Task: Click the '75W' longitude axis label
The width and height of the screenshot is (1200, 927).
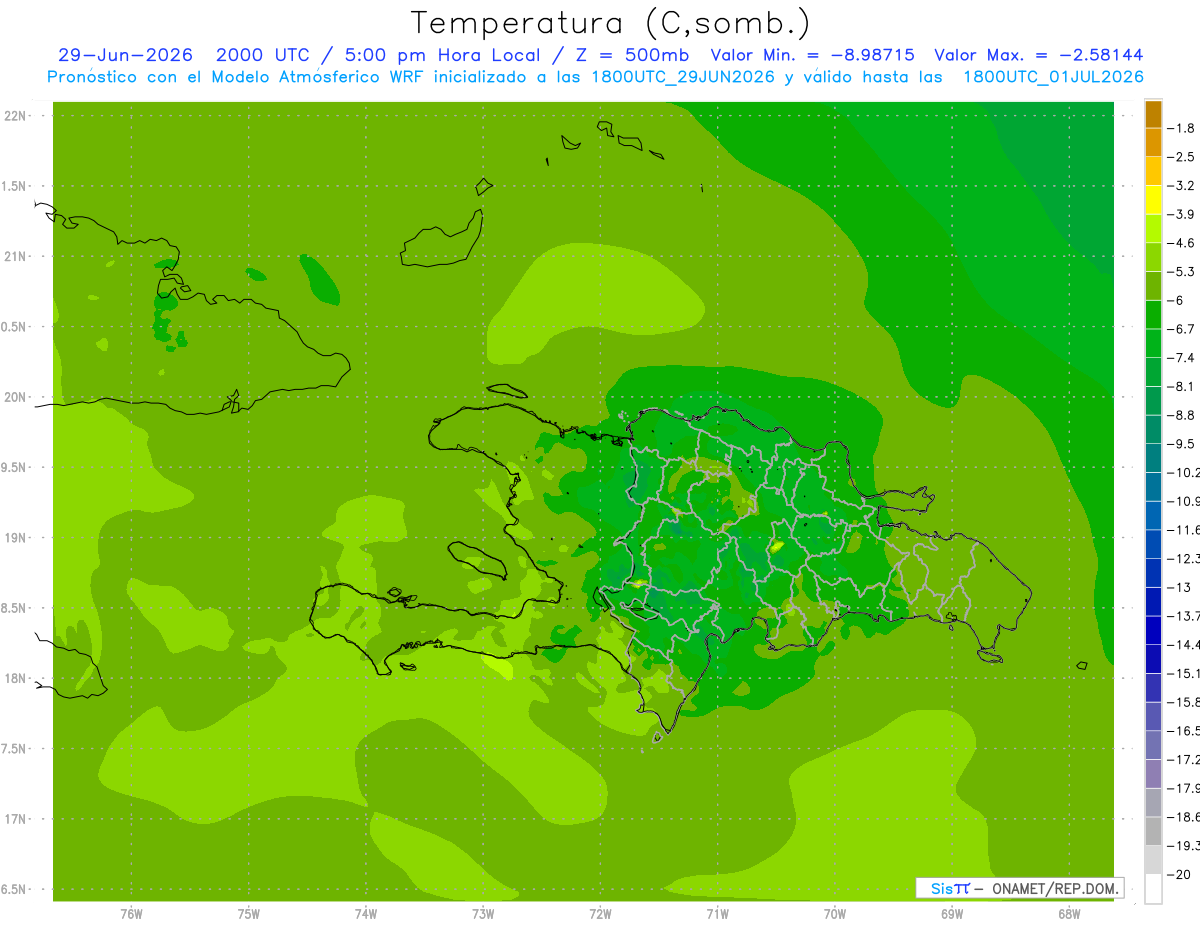Action: (x=249, y=915)
